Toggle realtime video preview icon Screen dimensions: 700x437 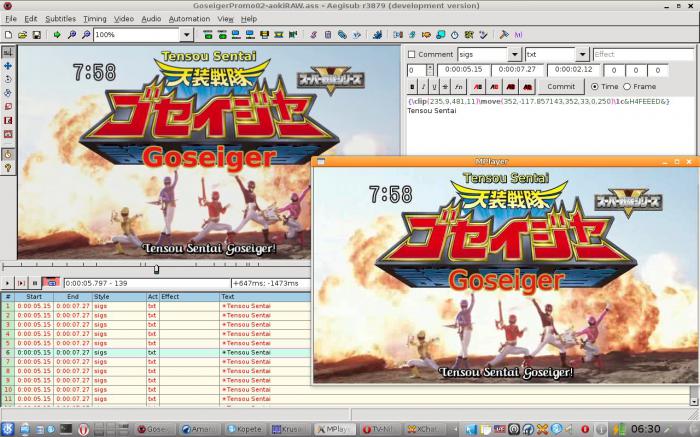tap(8, 154)
